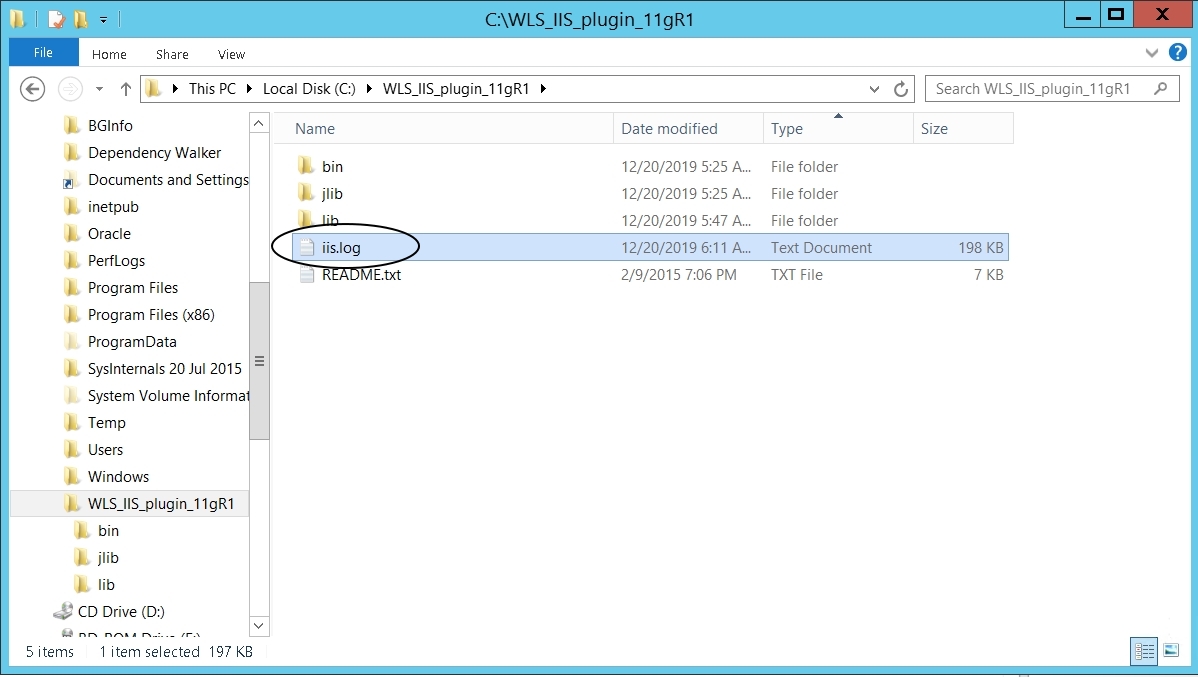Click the search magnifier icon
The width and height of the screenshot is (1198, 677).
pos(1161,89)
